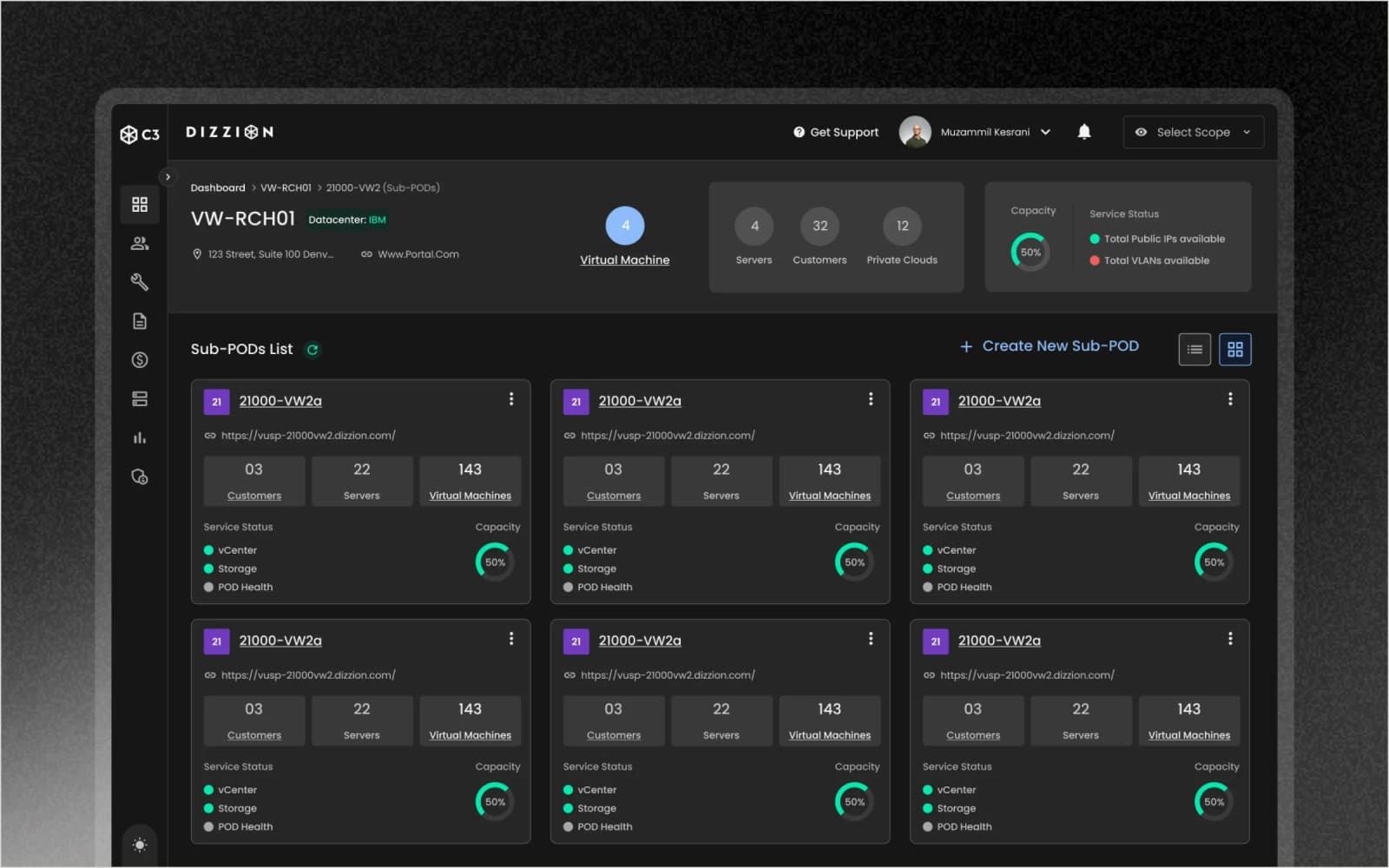Image resolution: width=1389 pixels, height=868 pixels.
Task: Click purple 21 badge on top-right card
Action: (x=935, y=402)
